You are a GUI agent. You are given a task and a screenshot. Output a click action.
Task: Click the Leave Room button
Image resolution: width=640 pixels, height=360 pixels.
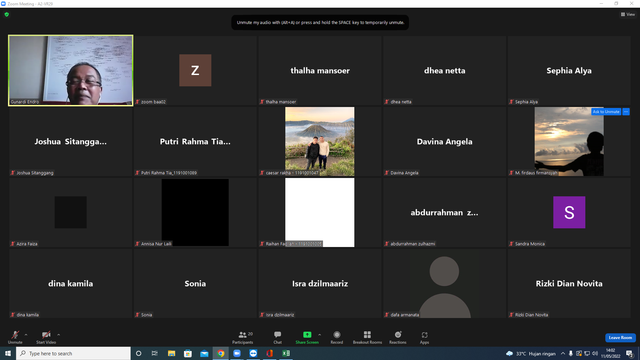(x=620, y=338)
